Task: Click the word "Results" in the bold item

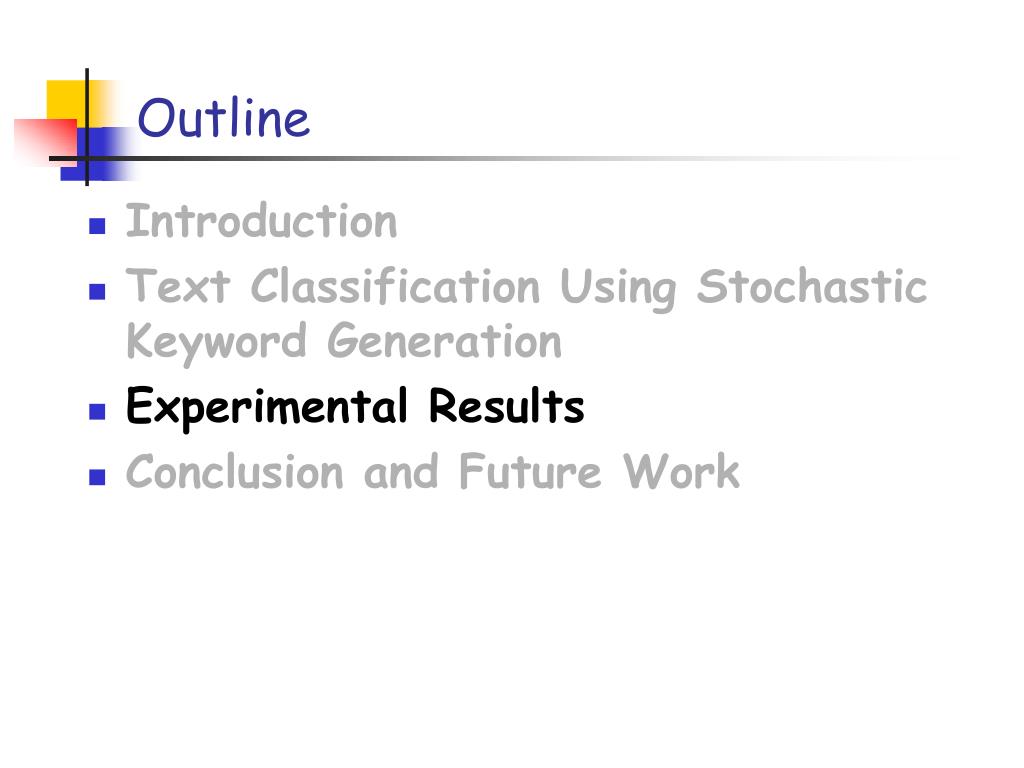Action: pyautogui.click(x=506, y=406)
